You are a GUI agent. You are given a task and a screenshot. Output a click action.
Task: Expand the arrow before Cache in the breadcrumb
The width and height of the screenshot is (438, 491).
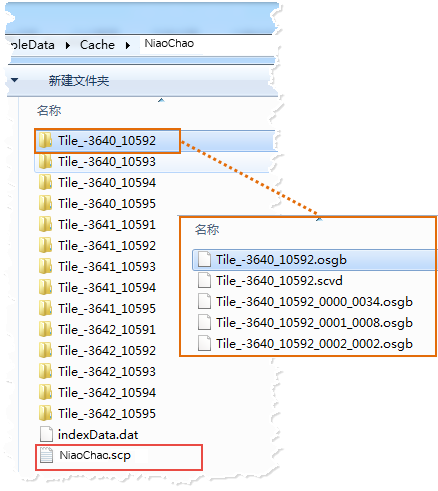click(68, 45)
